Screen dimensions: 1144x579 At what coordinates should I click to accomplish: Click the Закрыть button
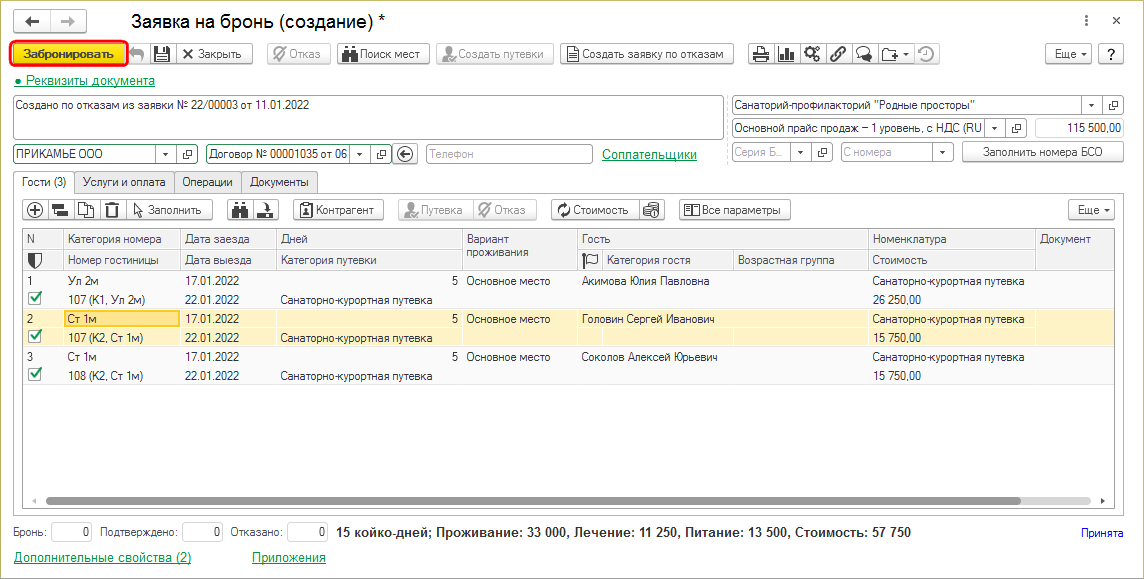pyautogui.click(x=214, y=54)
